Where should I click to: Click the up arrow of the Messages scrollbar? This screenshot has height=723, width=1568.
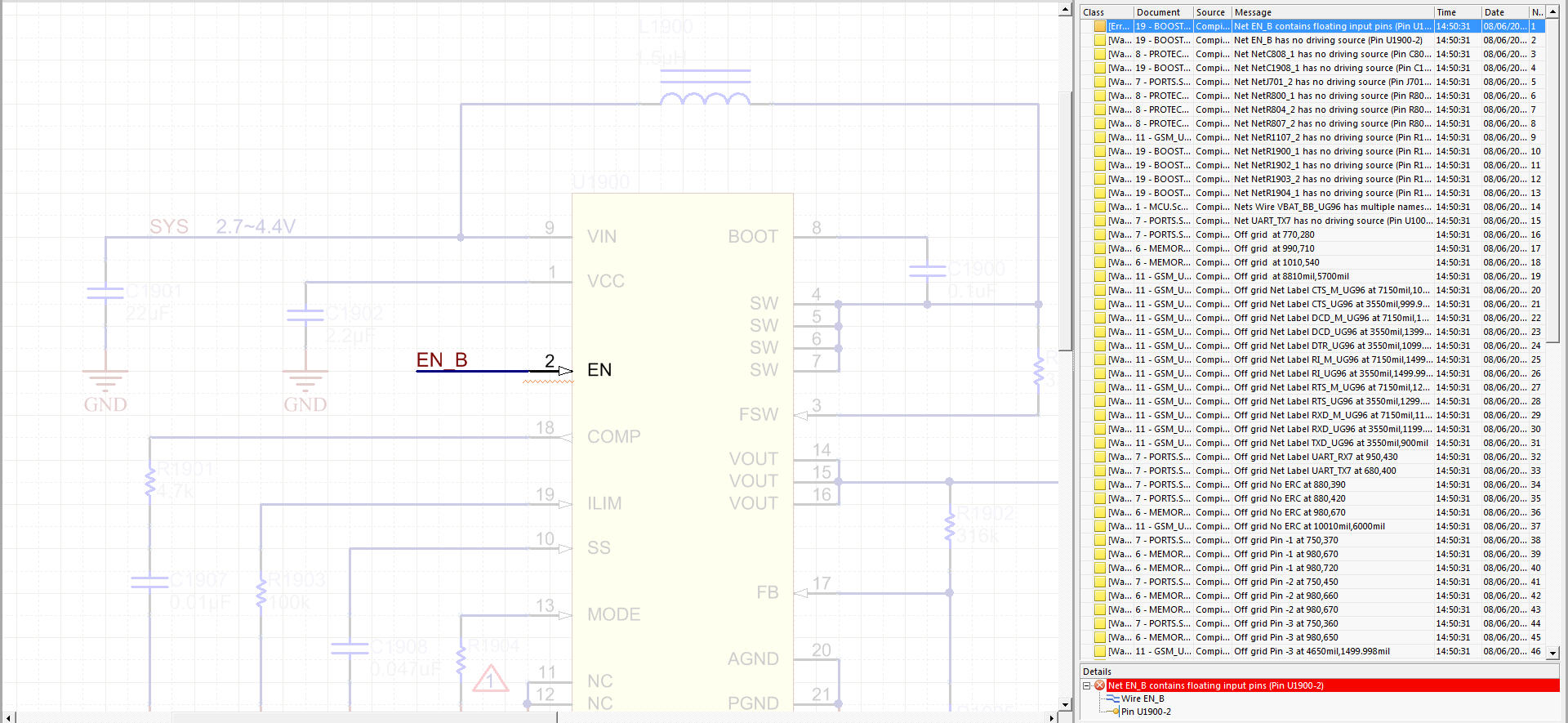tap(1552, 12)
